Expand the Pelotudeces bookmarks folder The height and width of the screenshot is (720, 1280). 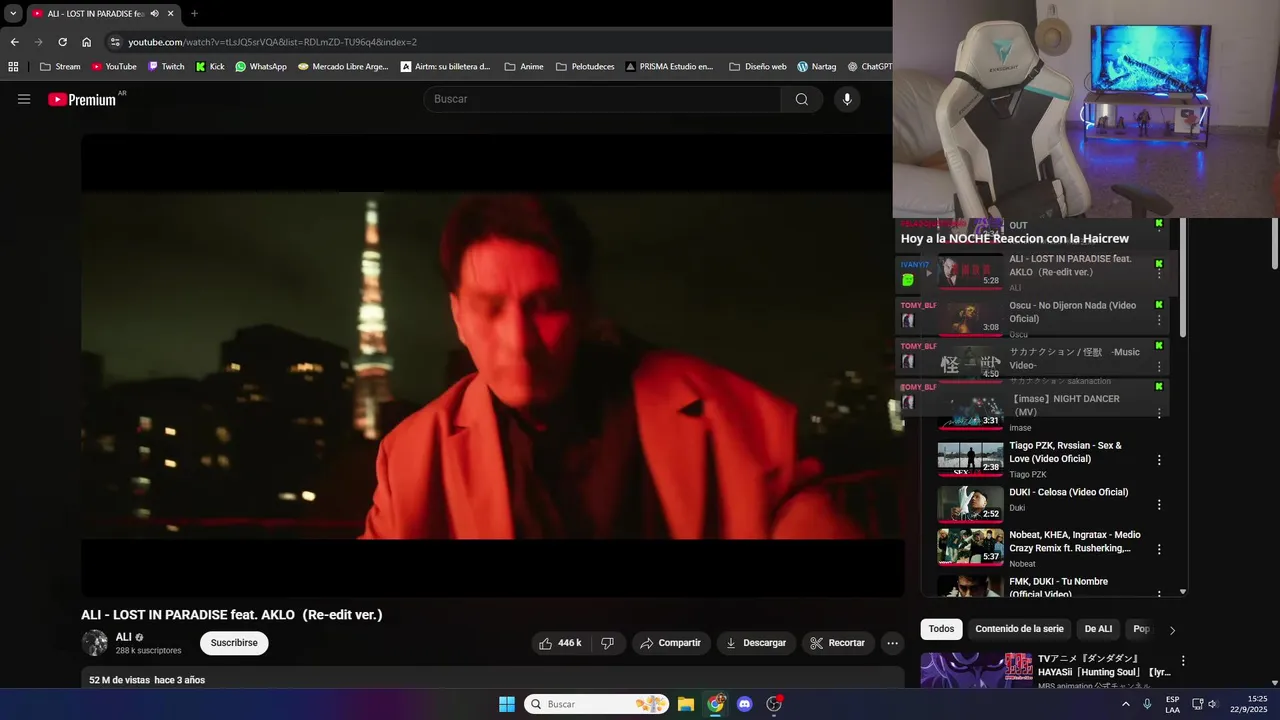[585, 67]
